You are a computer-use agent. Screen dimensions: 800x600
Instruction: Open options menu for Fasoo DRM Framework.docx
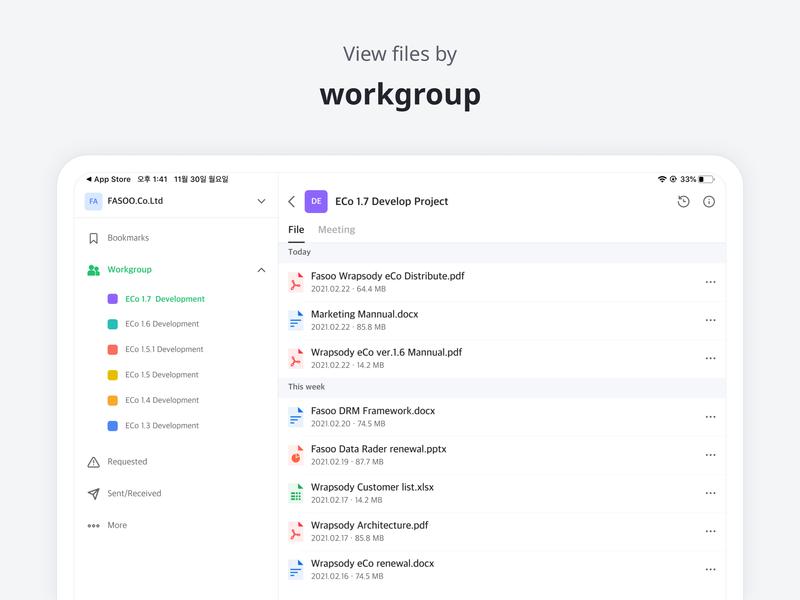click(710, 417)
